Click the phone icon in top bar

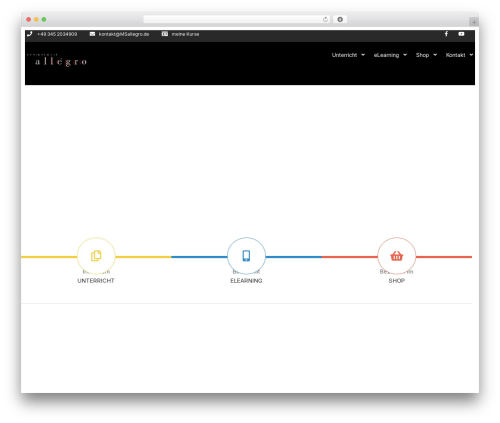(x=30, y=34)
